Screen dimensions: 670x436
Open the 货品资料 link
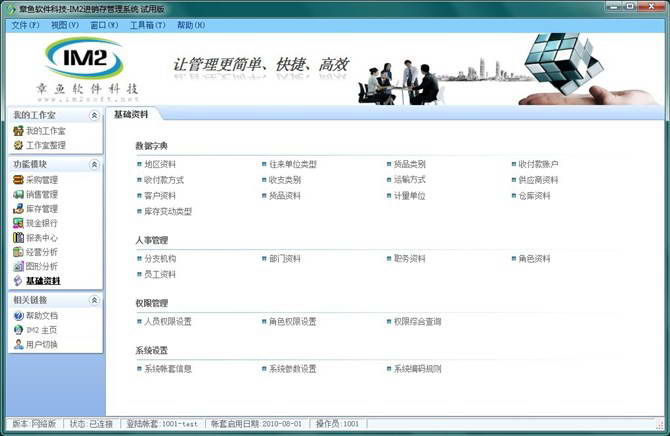click(x=285, y=196)
